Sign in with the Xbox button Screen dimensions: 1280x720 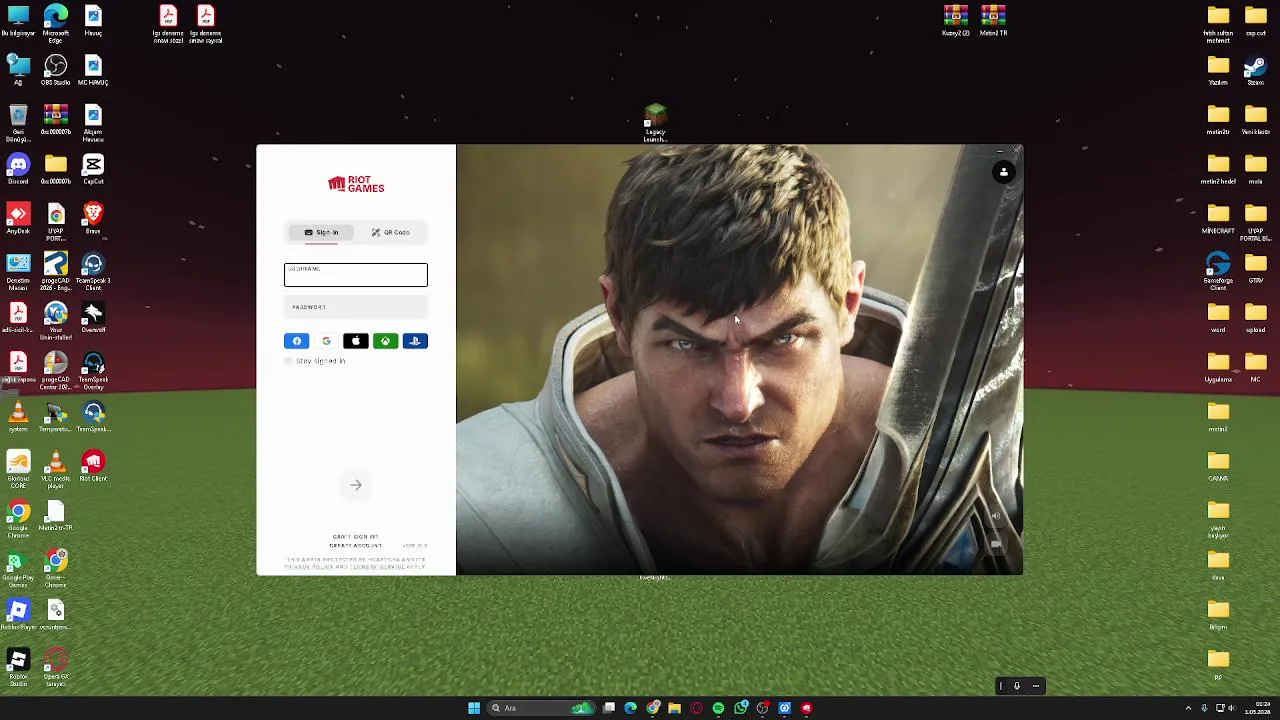click(385, 341)
